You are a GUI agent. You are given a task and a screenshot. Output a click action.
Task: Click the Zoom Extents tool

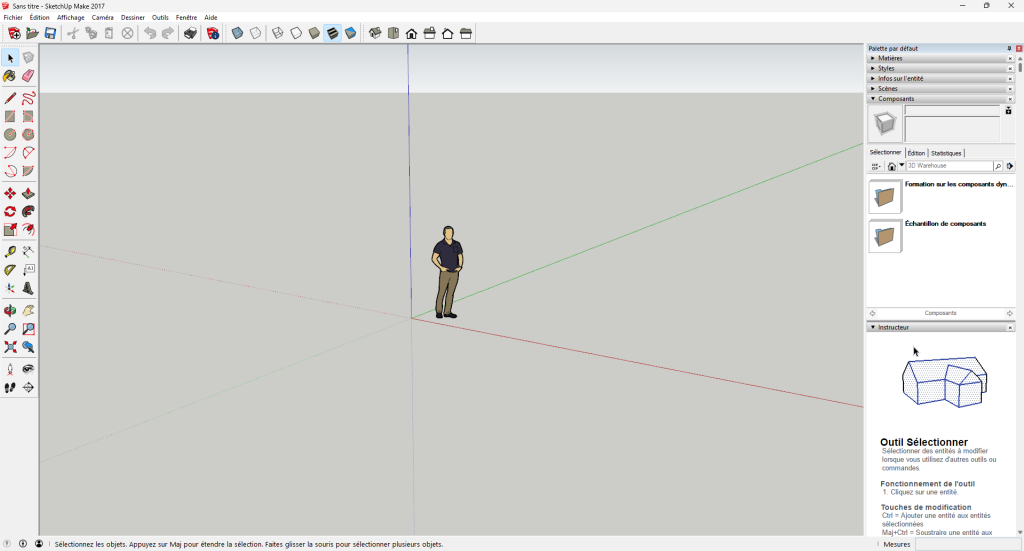tap(10, 347)
